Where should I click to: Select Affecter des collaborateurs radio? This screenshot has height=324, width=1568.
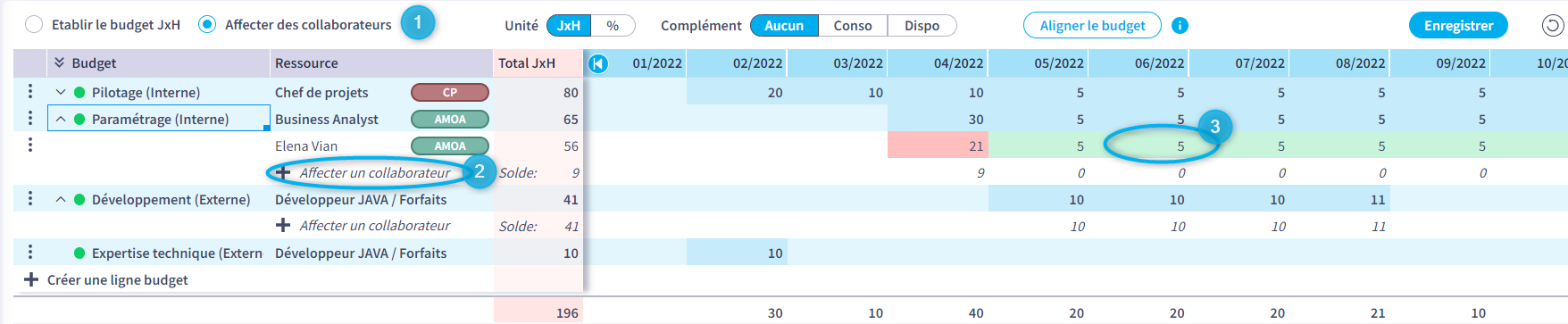(207, 25)
